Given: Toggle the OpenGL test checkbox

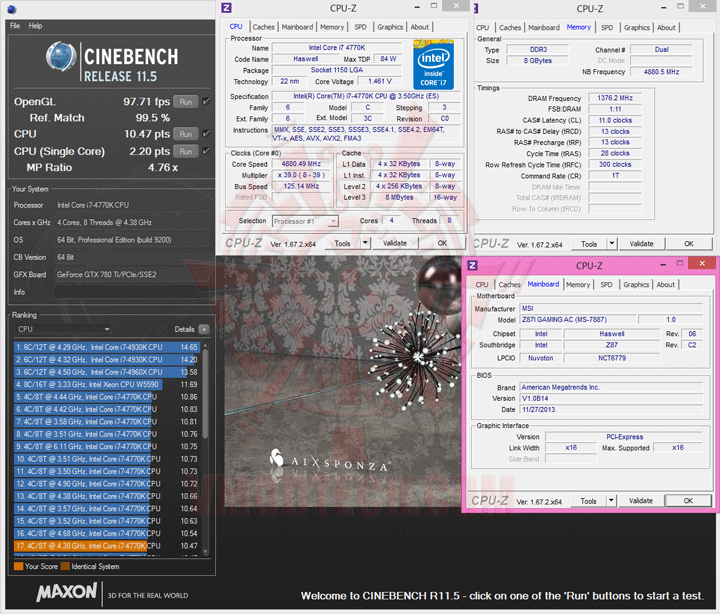Looking at the screenshot, I should (206, 101).
